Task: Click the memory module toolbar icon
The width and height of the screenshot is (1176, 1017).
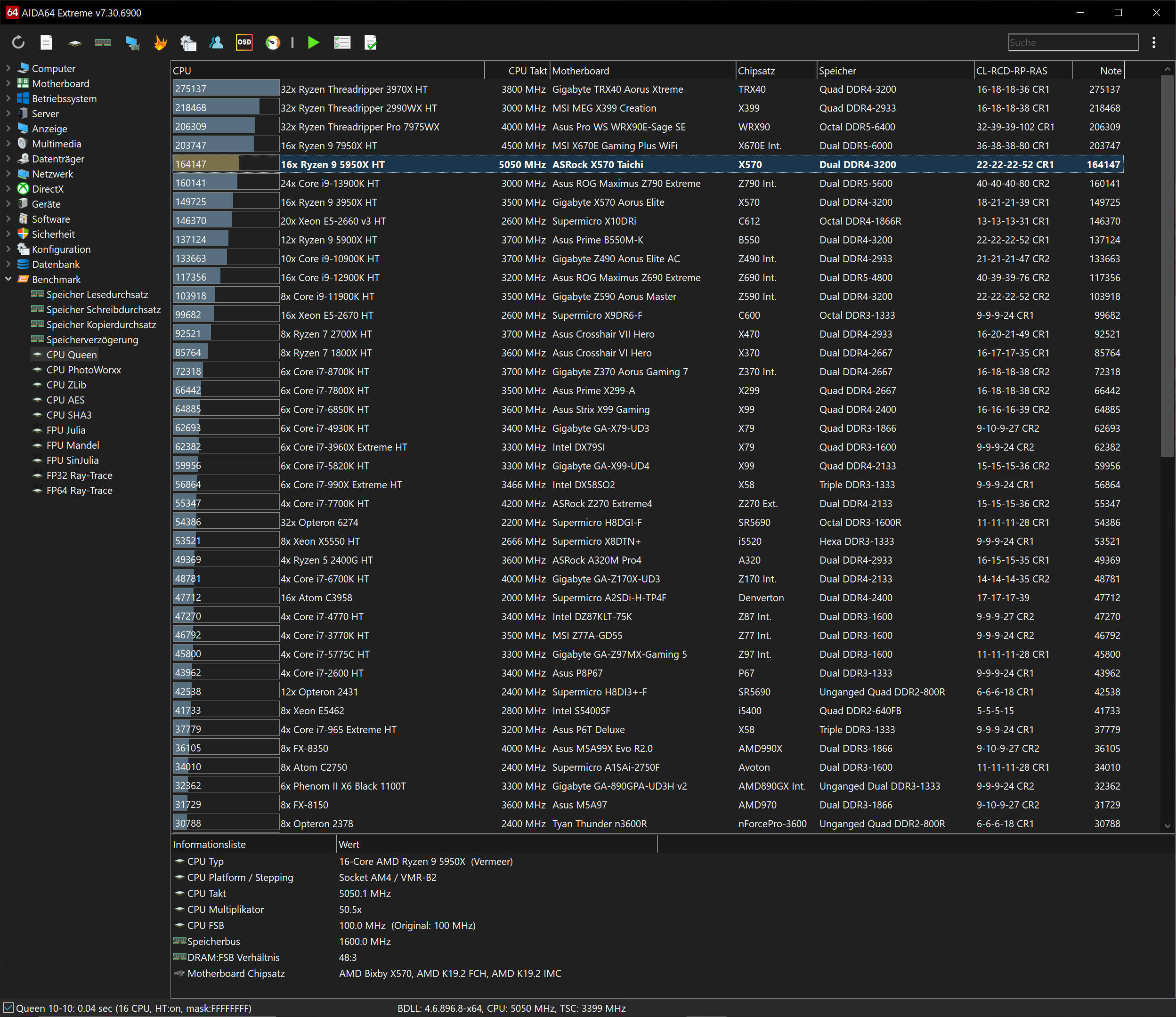Action: tap(103, 42)
